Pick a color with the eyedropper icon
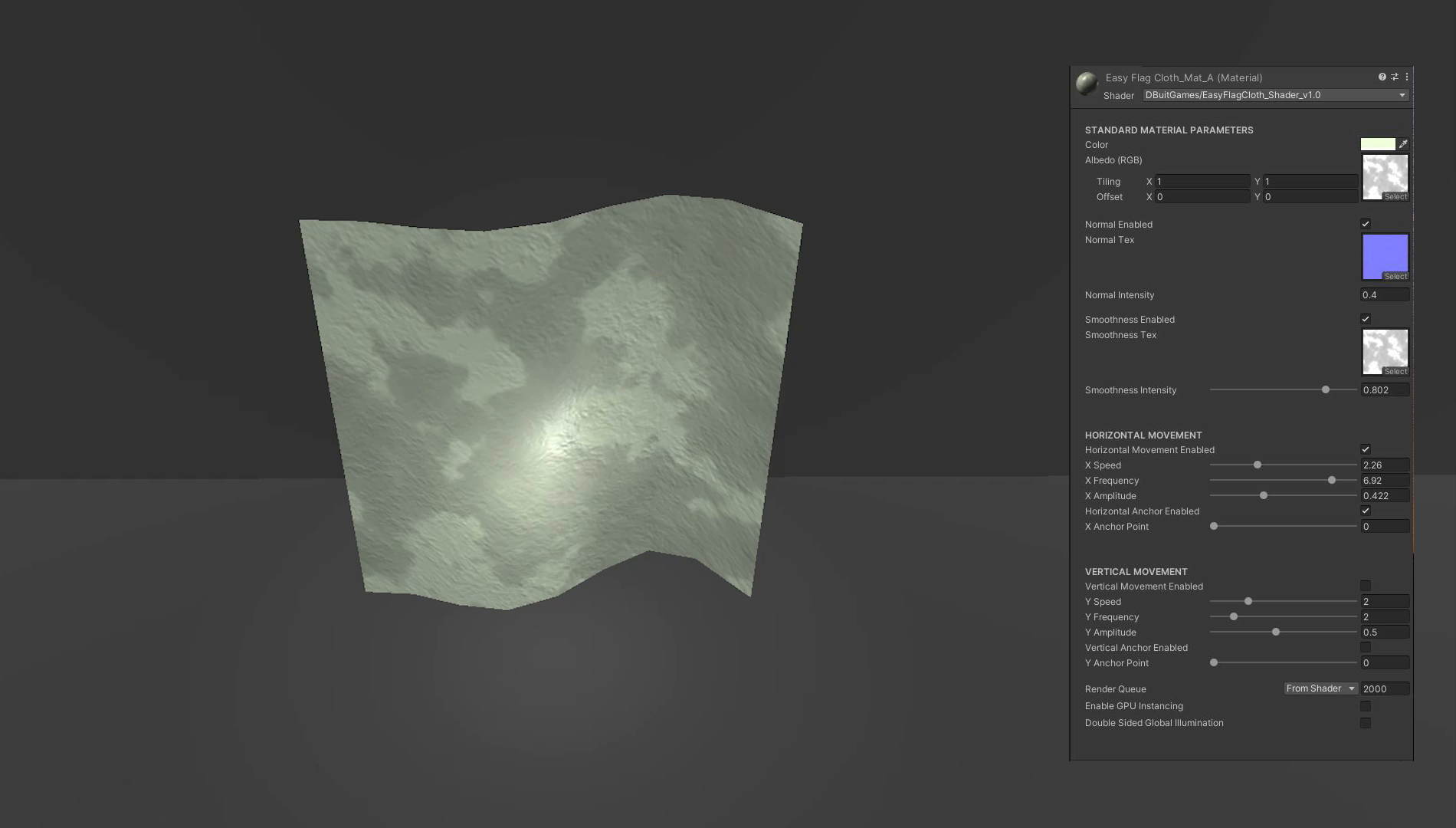Screen dimensions: 1456x828 [x=1403, y=144]
